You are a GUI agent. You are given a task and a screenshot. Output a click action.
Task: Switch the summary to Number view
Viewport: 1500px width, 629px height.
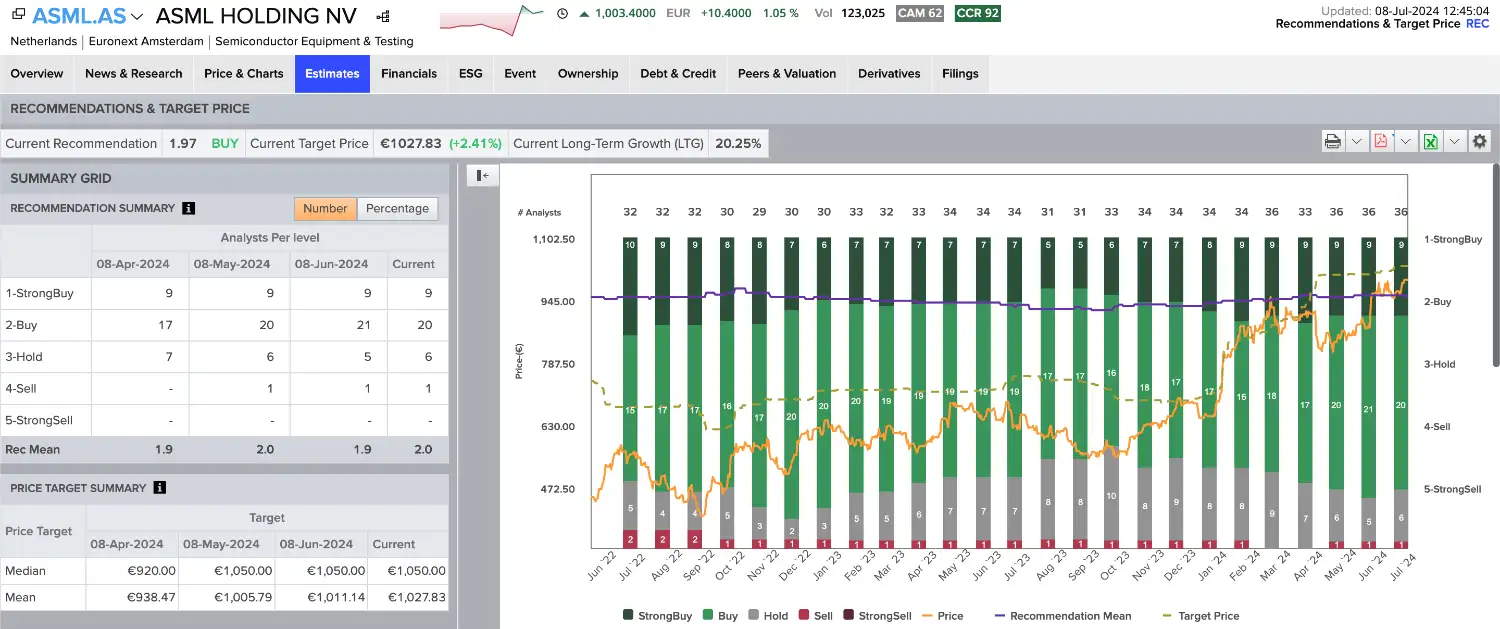tap(325, 208)
